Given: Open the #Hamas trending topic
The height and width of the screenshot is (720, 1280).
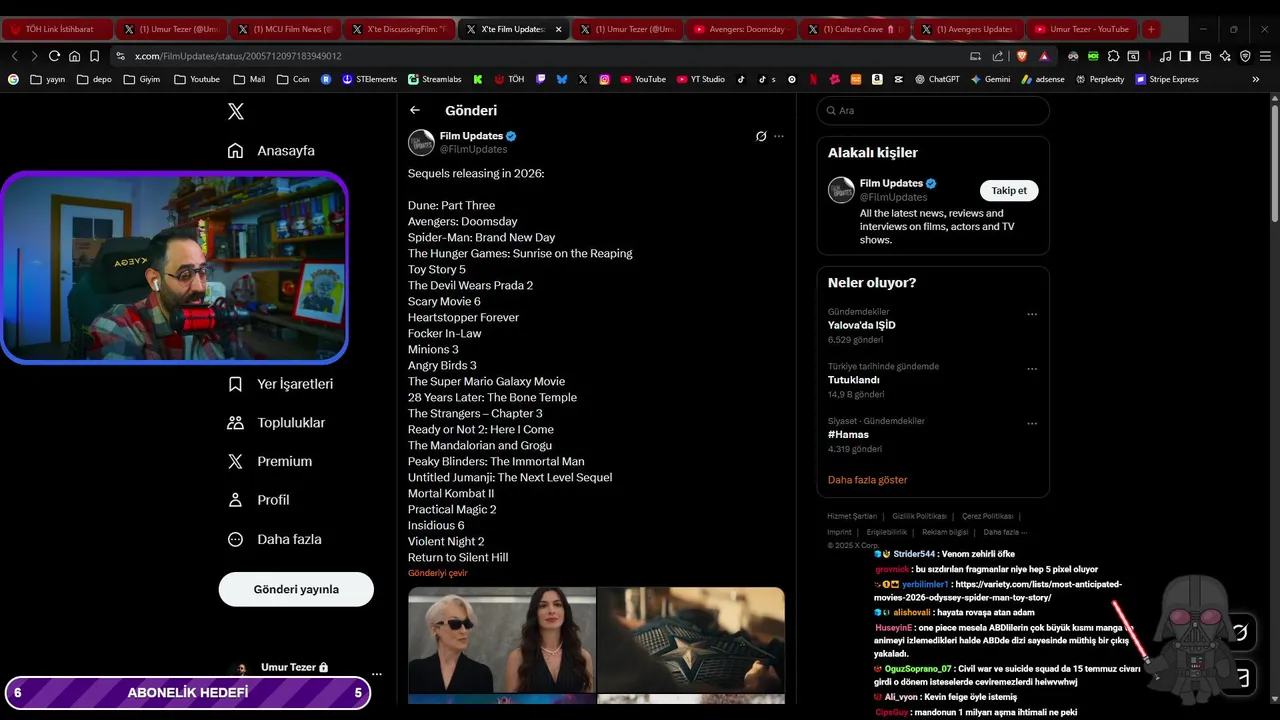Looking at the screenshot, I should [848, 435].
